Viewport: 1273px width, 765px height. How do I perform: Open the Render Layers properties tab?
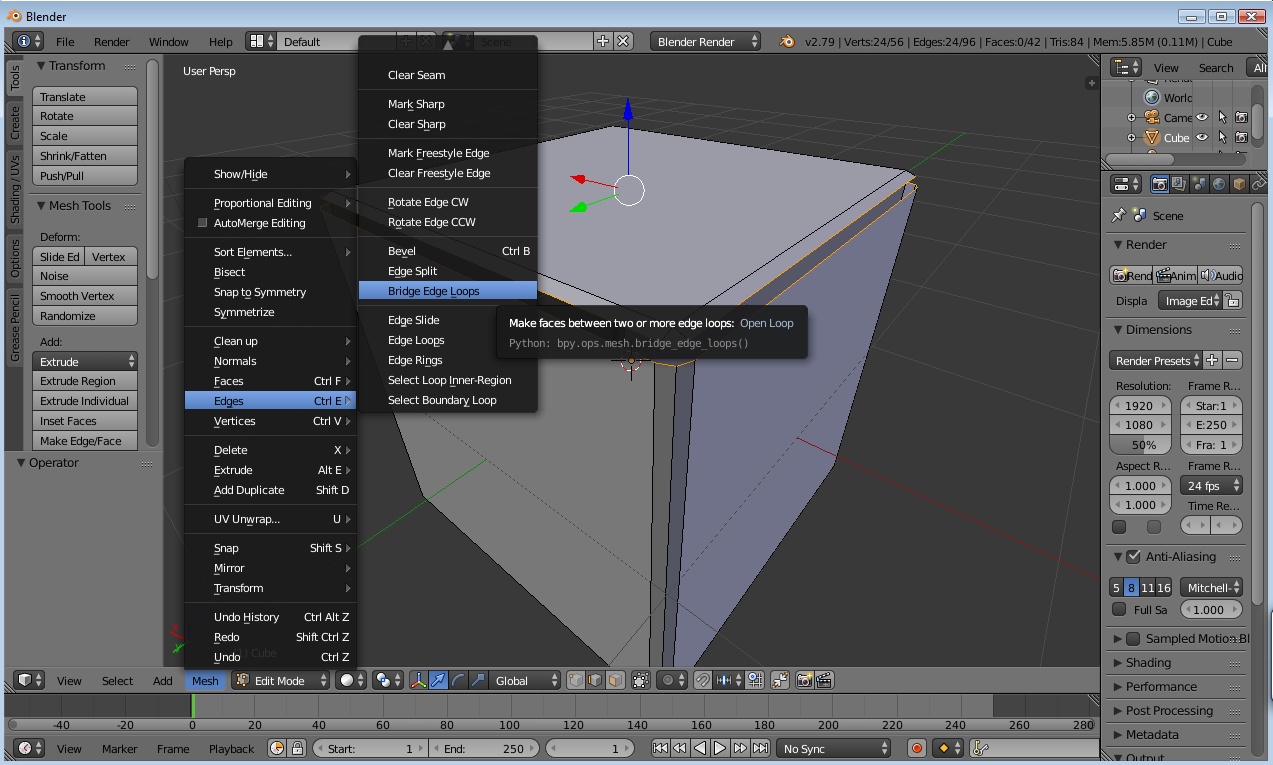click(x=1179, y=184)
